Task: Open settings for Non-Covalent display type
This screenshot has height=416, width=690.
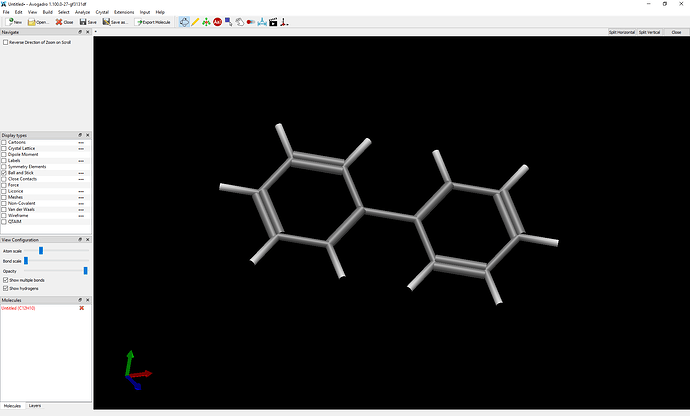Action: click(81, 204)
